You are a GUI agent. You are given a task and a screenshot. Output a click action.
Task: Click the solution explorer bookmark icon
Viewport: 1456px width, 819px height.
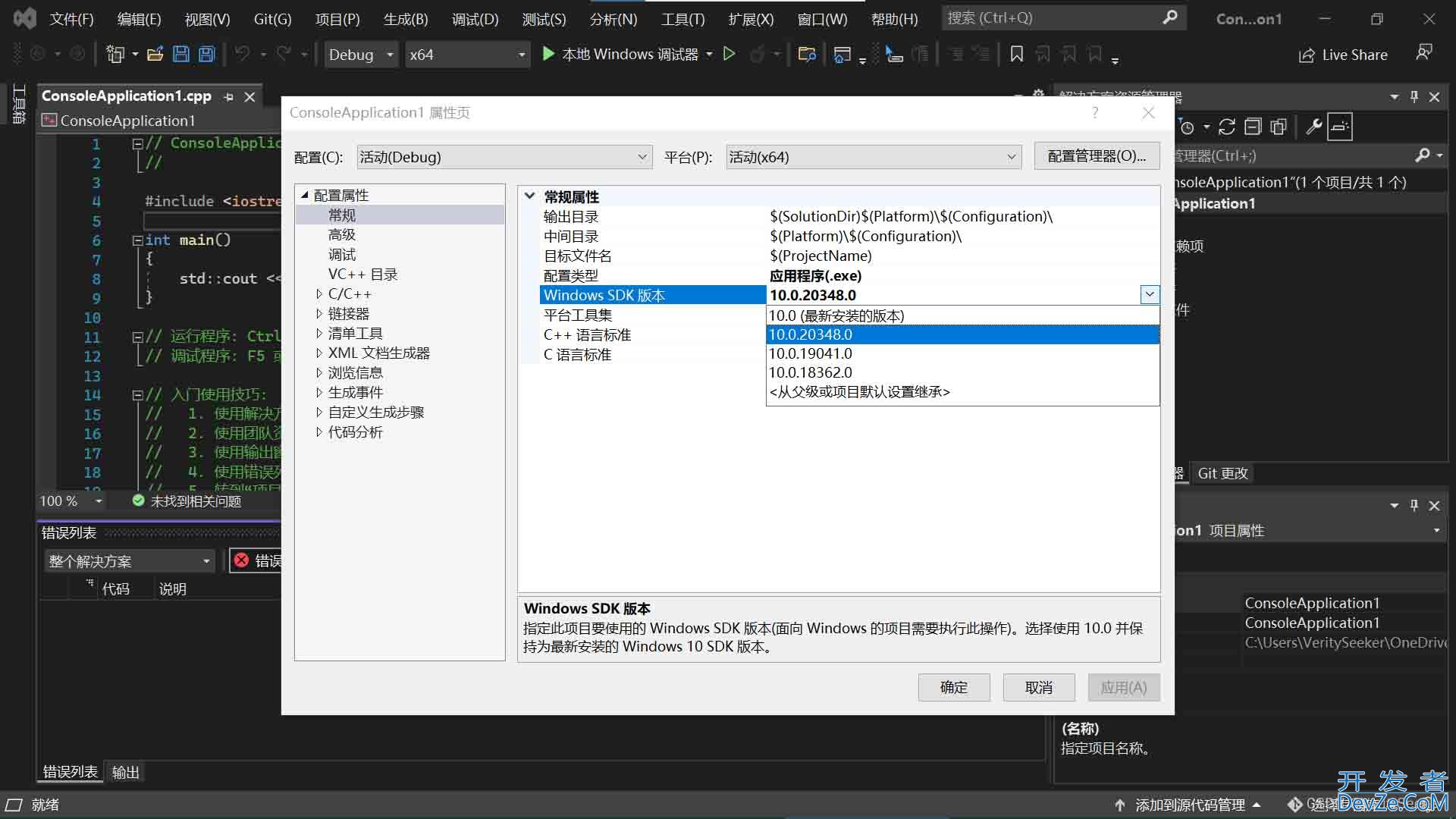(1015, 54)
